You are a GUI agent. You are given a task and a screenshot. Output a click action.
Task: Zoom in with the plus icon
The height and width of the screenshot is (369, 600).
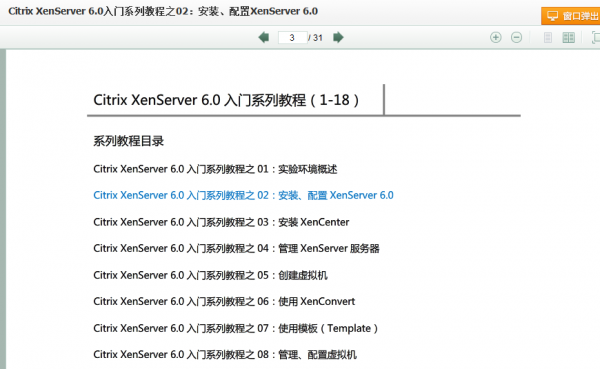point(496,38)
